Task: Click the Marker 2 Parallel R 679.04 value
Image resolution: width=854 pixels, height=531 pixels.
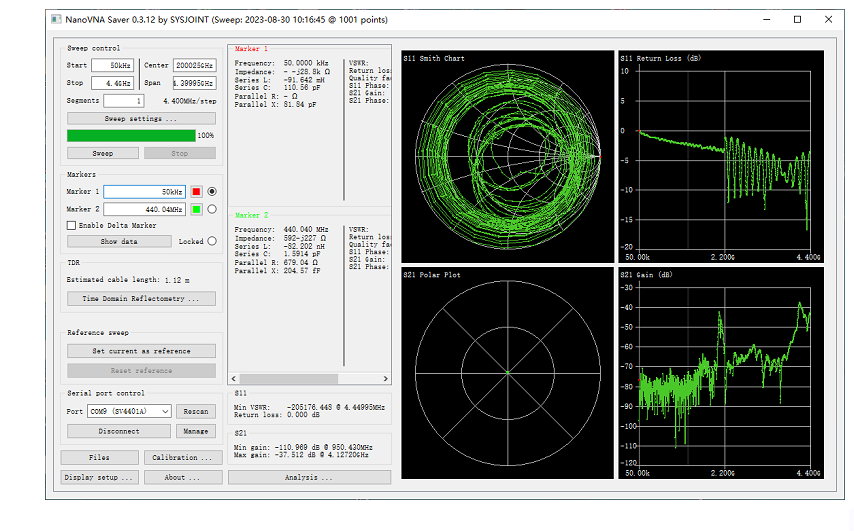Action: coord(300,263)
